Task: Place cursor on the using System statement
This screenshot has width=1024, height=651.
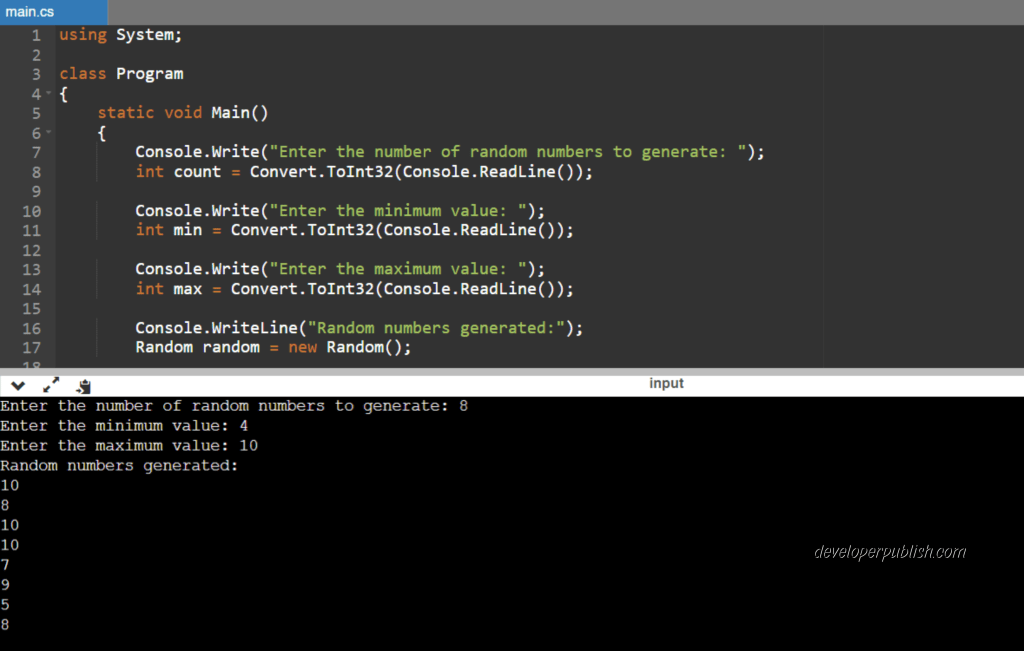Action: pyautogui.click(x=120, y=34)
